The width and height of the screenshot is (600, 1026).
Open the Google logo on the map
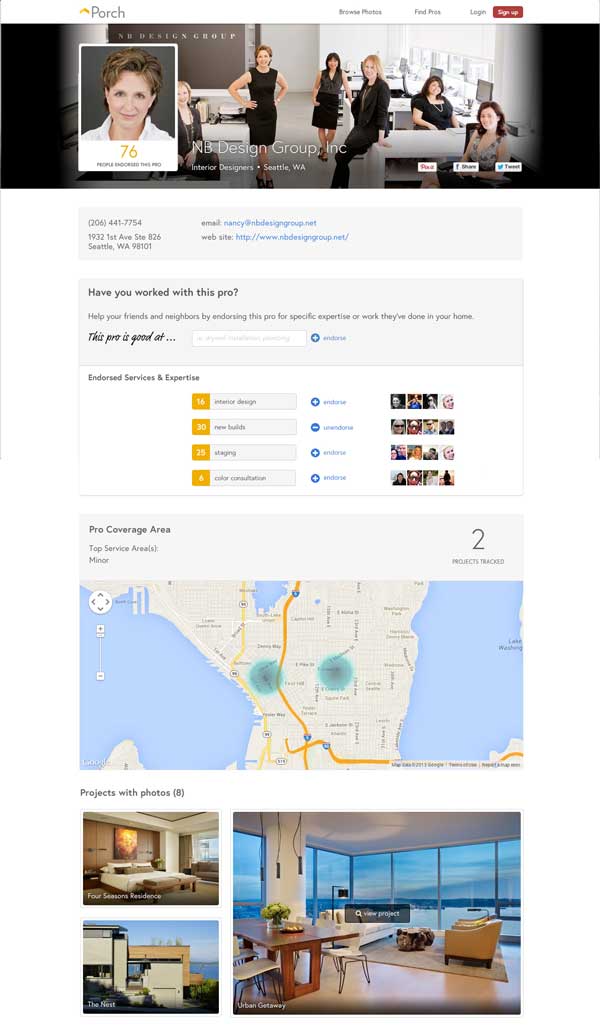click(96, 762)
